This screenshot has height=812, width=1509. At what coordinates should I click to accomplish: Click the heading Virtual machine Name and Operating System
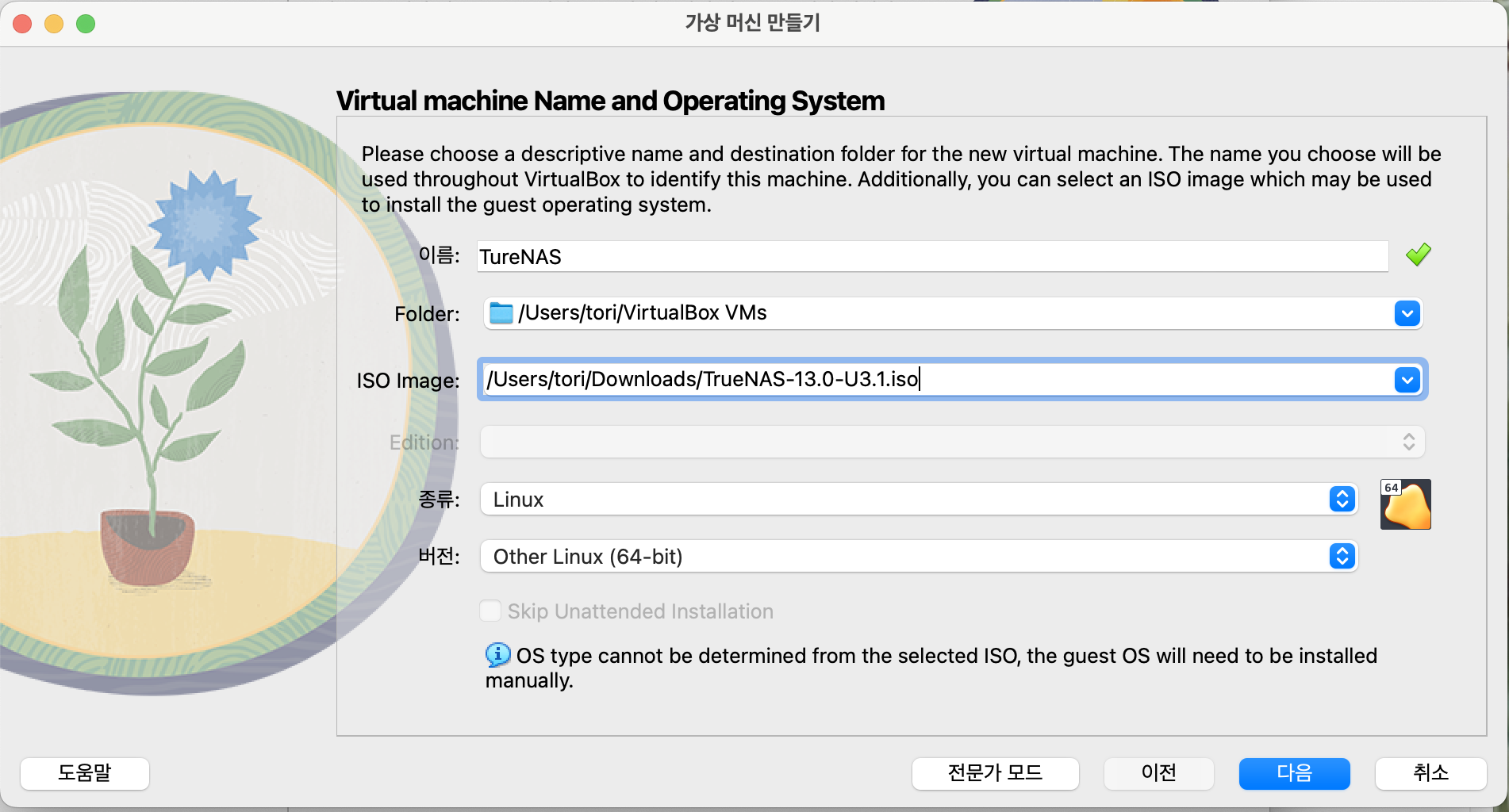pos(610,101)
